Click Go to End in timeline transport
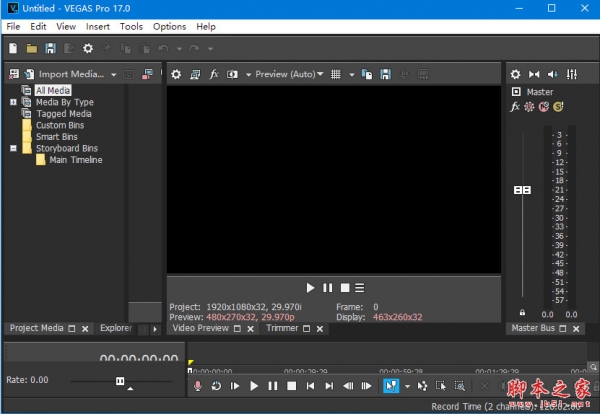 329,386
